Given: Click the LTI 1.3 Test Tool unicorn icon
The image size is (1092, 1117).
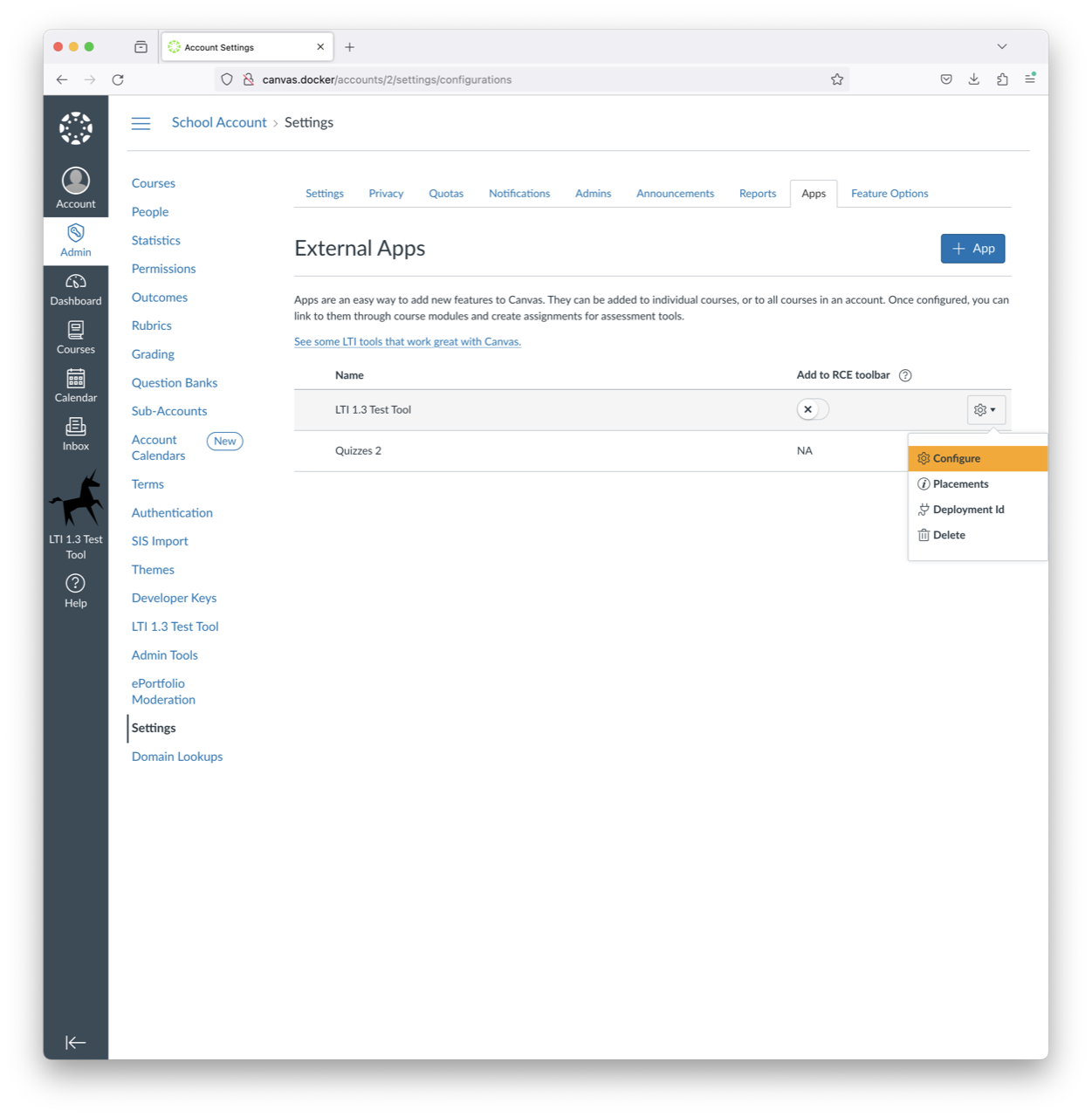Looking at the screenshot, I should click(x=75, y=497).
